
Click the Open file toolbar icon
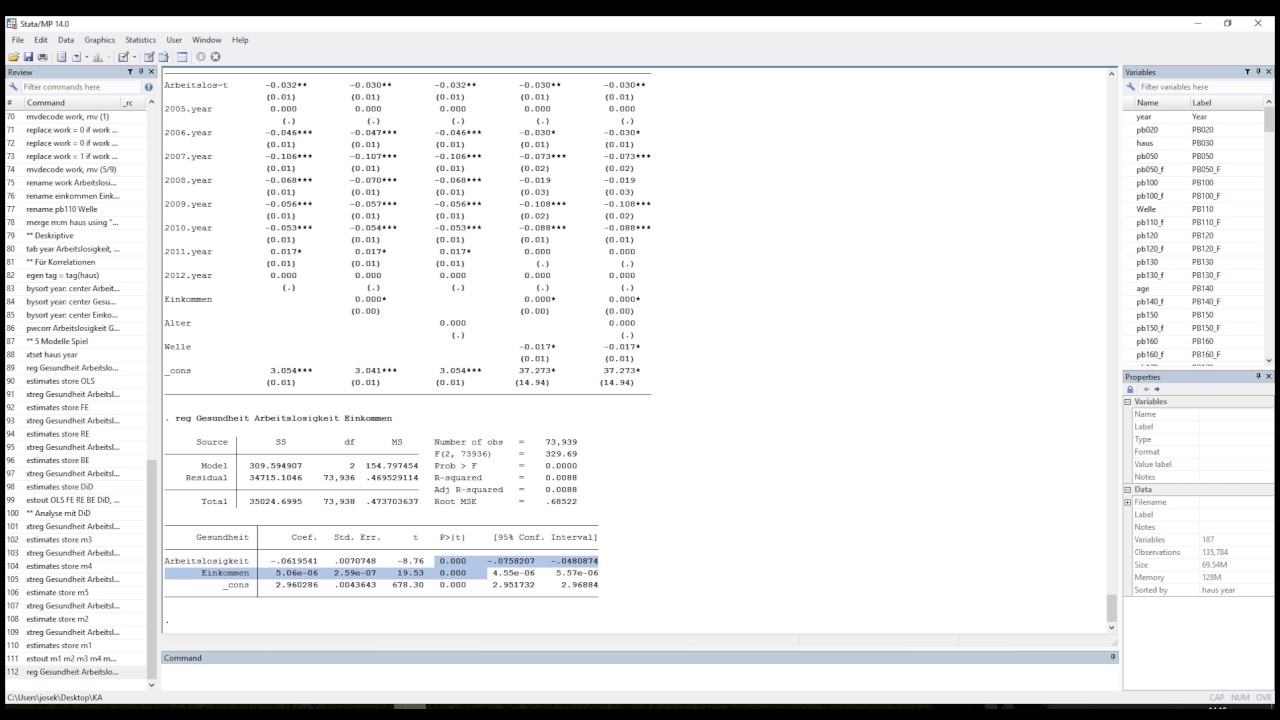coord(14,57)
